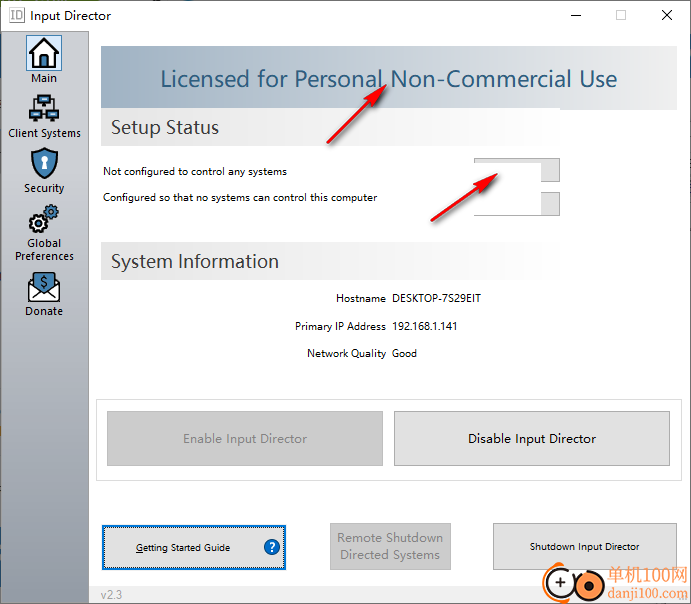Click Shutdown Input Director button

click(584, 546)
